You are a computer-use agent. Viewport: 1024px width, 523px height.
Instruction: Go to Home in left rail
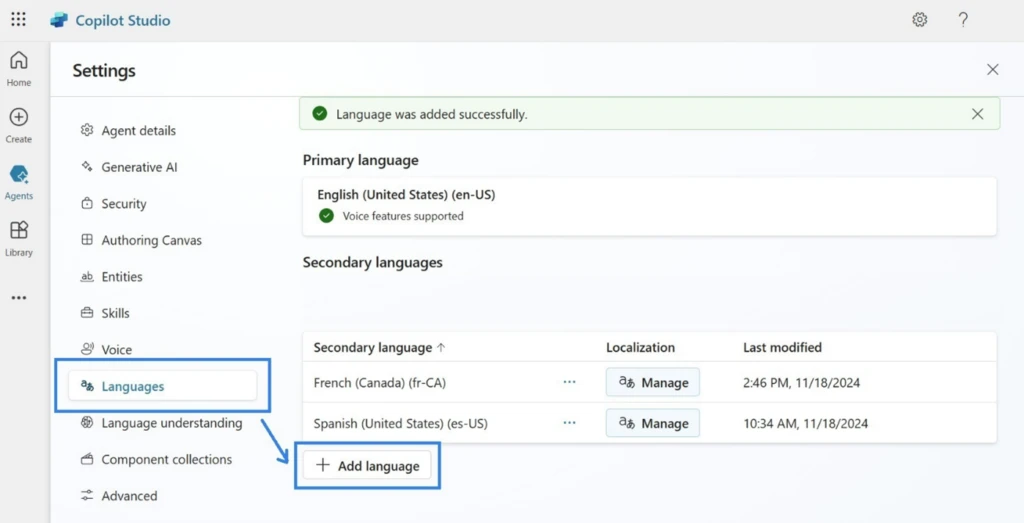click(x=19, y=68)
